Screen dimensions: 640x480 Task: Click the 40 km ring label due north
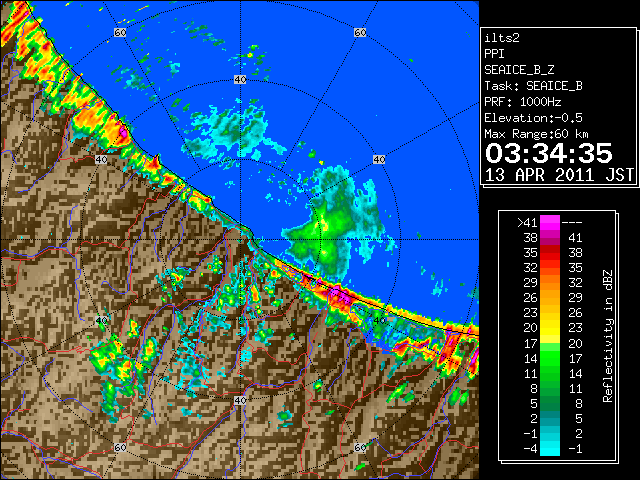tap(240, 80)
